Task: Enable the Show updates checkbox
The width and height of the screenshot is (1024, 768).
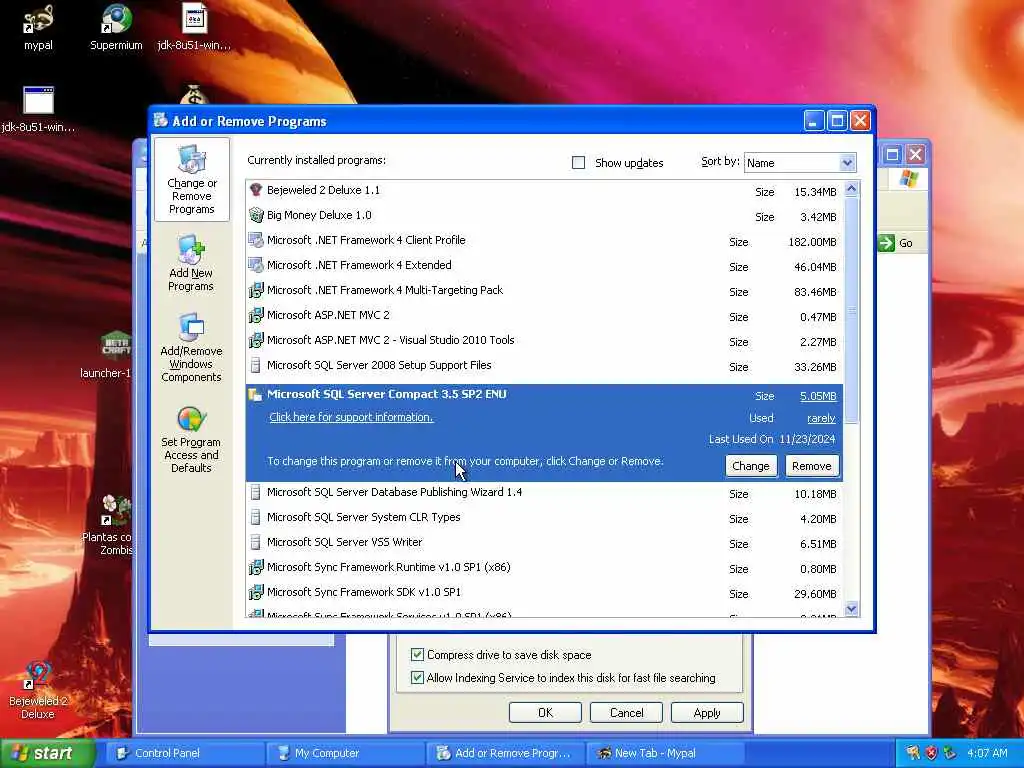Action: (579, 163)
